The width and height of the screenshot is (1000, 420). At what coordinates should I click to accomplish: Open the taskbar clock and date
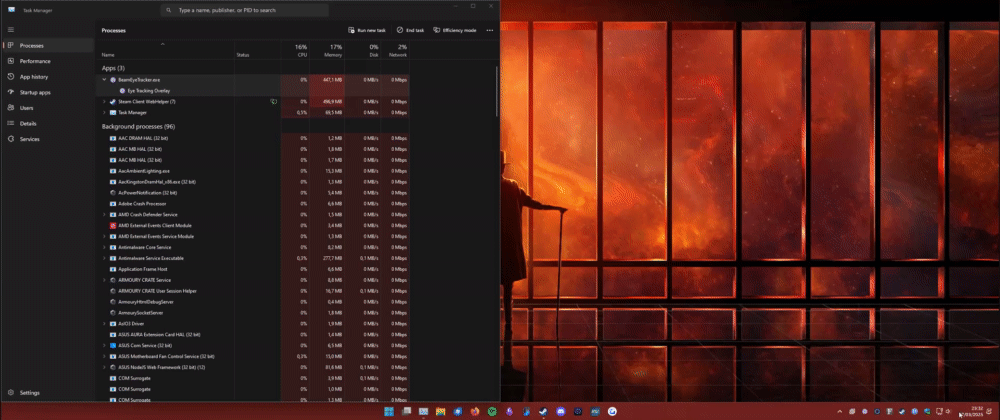(971, 411)
